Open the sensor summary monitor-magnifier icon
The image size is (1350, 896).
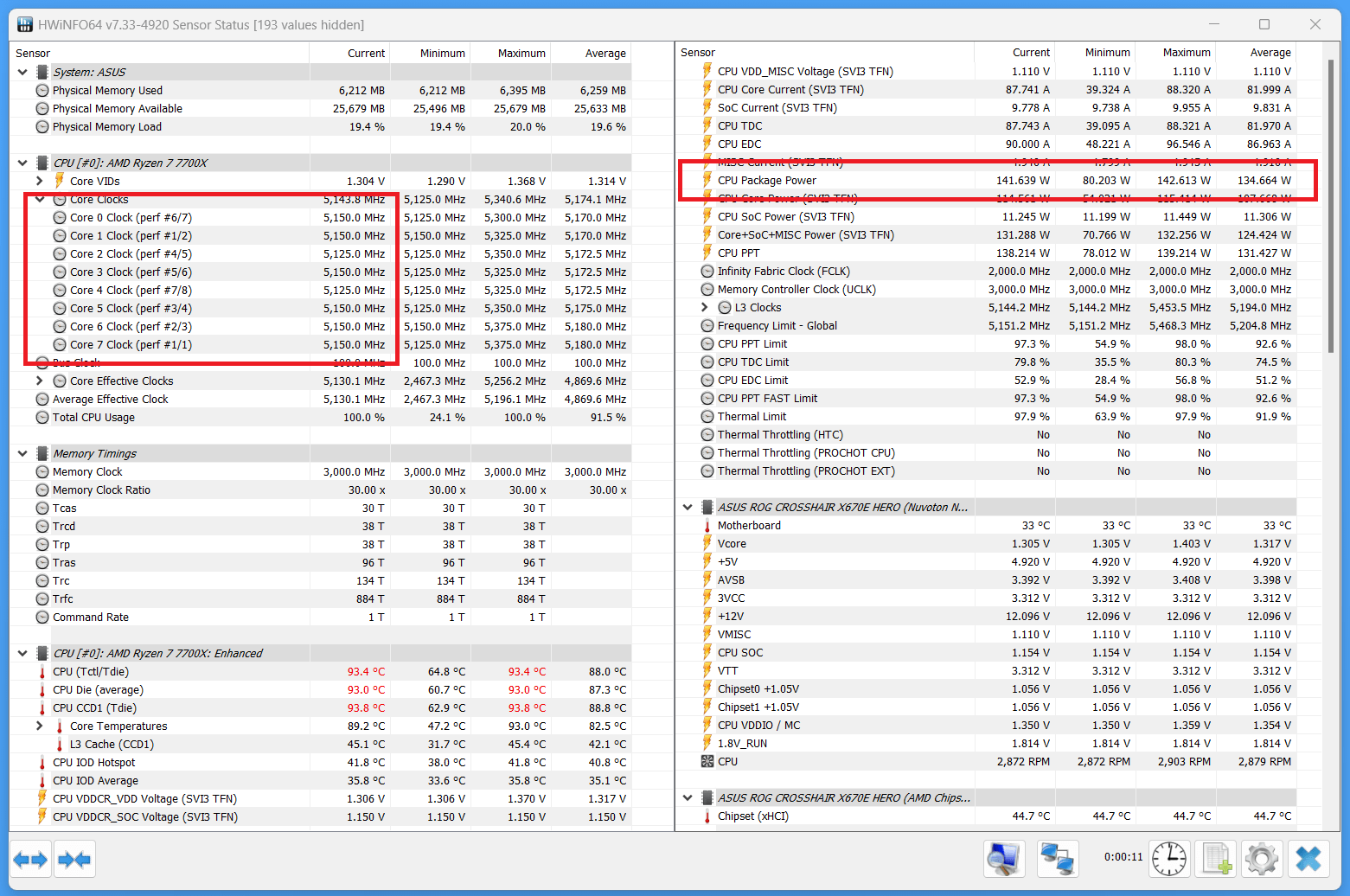[1004, 859]
